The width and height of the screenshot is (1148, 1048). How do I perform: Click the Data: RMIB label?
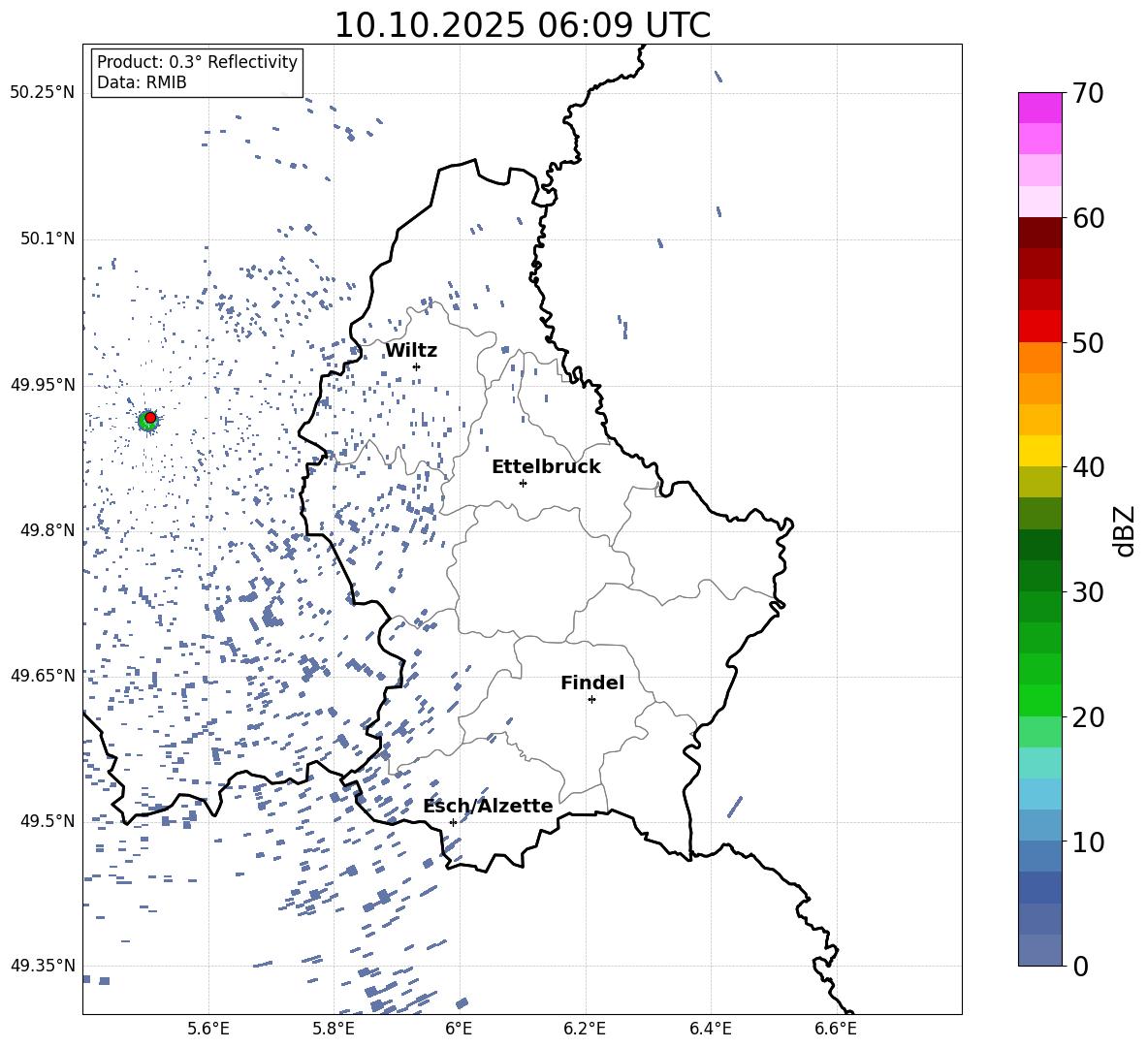pos(142,82)
